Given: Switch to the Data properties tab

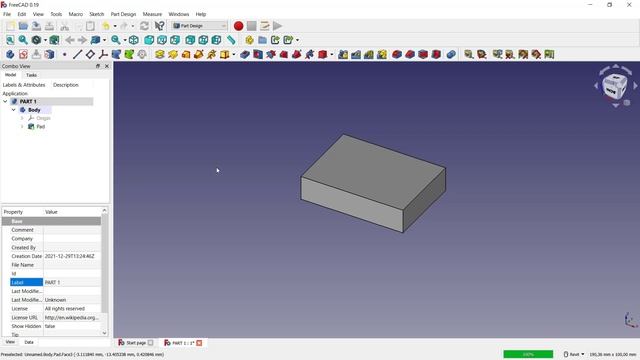Looking at the screenshot, I should tap(29, 342).
